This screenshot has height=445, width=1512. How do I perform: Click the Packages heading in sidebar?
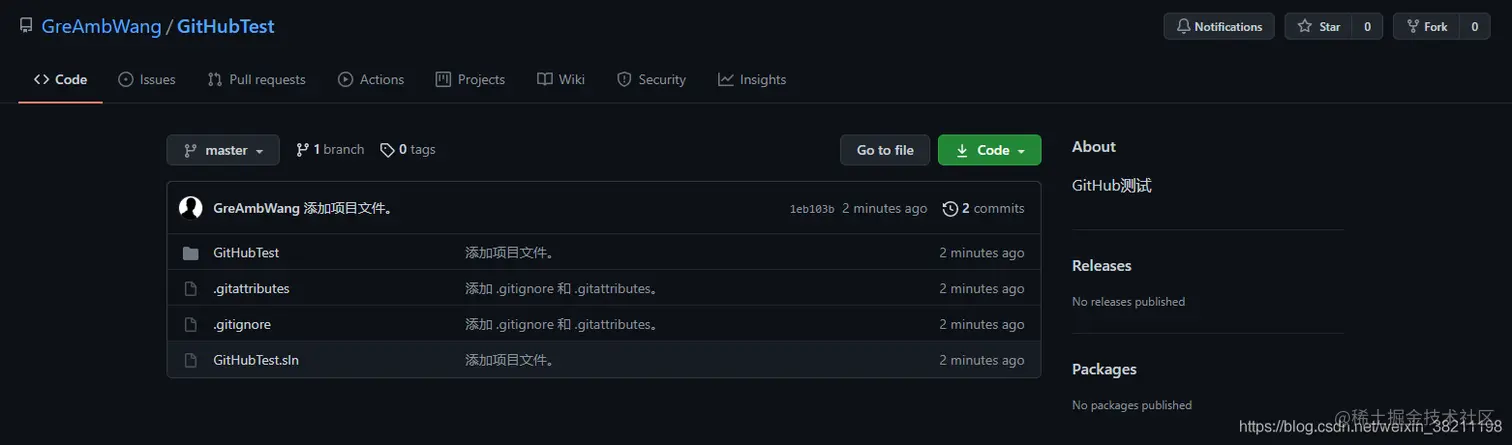(x=1104, y=369)
